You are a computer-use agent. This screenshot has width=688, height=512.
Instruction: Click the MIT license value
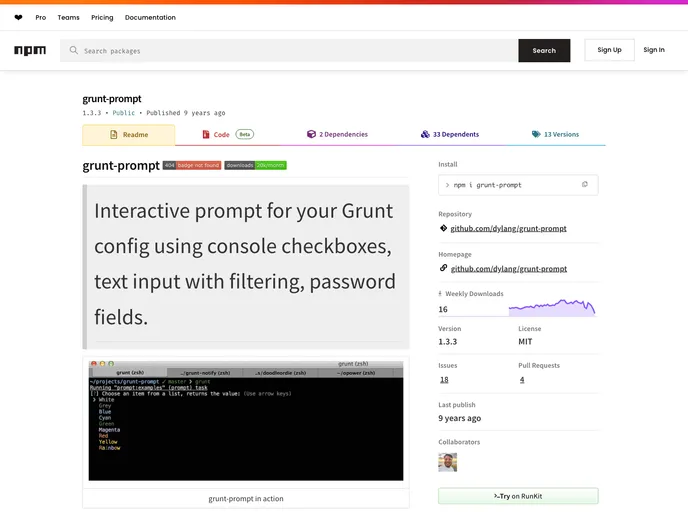525,342
